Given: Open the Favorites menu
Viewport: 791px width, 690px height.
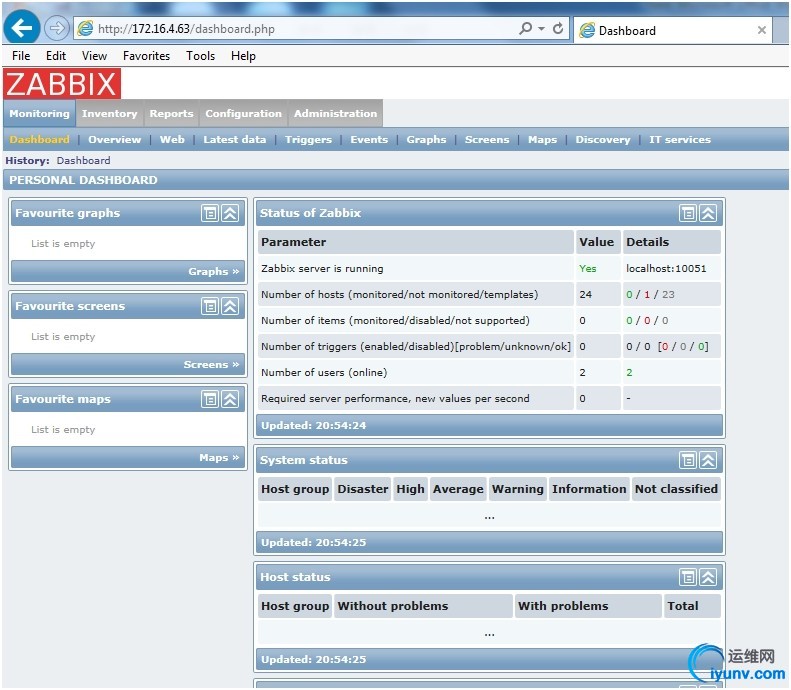Looking at the screenshot, I should (146, 56).
